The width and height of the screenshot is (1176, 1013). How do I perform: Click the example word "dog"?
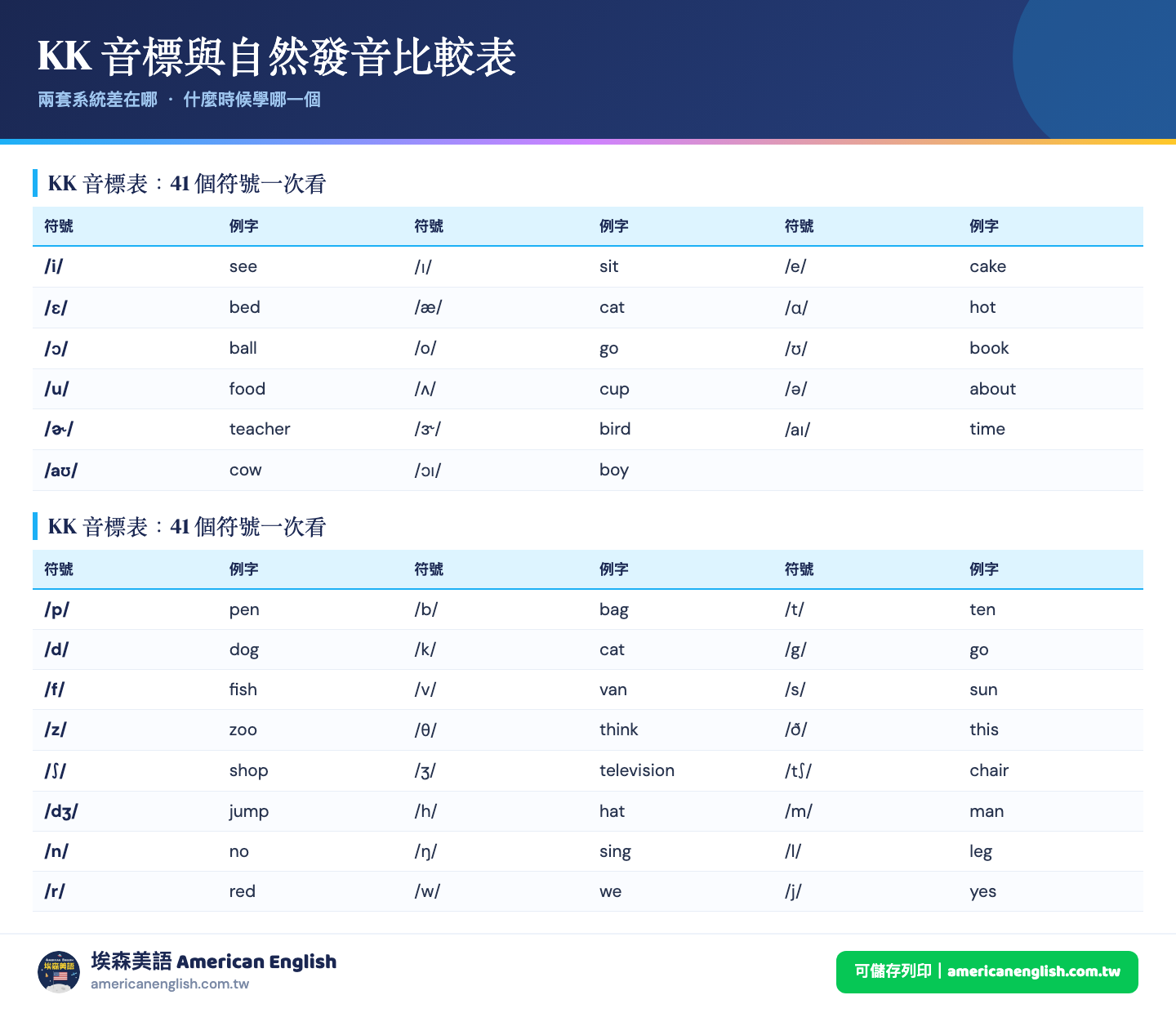244,650
